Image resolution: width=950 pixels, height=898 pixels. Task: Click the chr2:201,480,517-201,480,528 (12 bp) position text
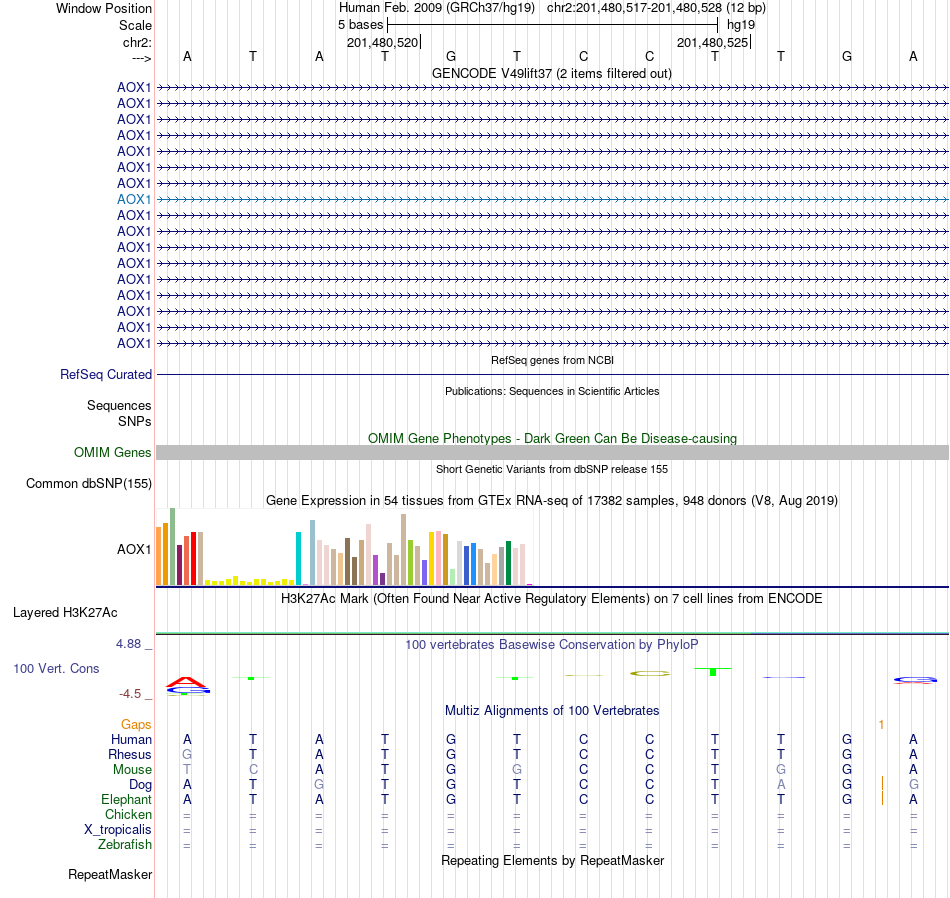(x=656, y=8)
